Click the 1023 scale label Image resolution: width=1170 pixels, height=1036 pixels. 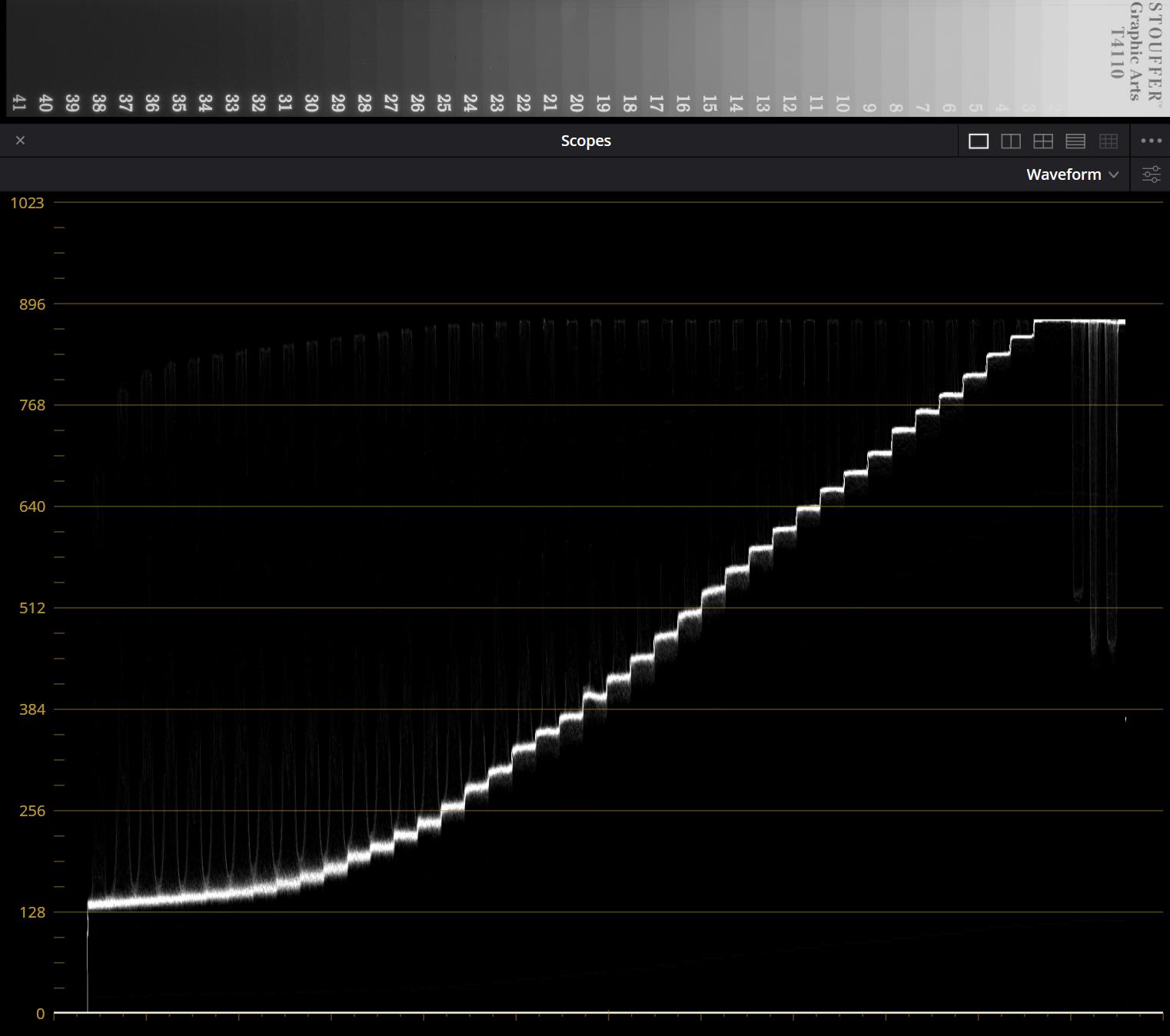[27, 203]
